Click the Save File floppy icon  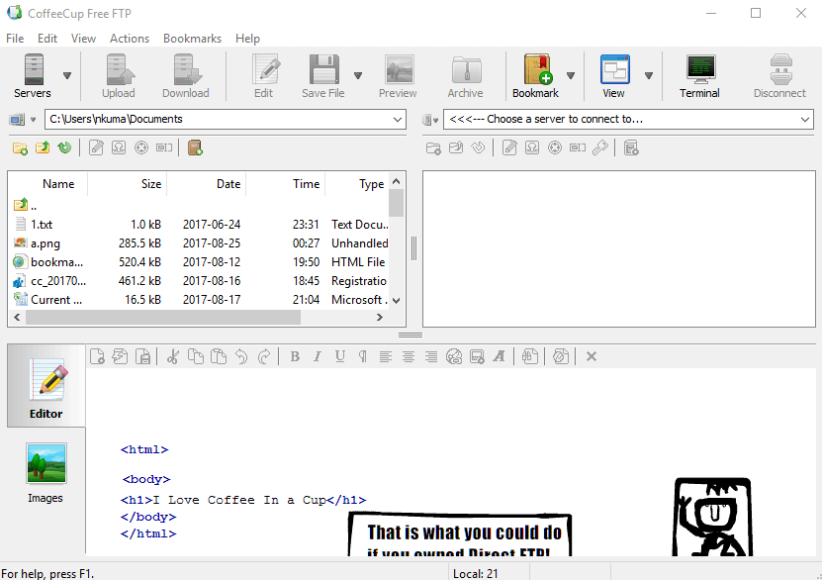click(x=323, y=76)
